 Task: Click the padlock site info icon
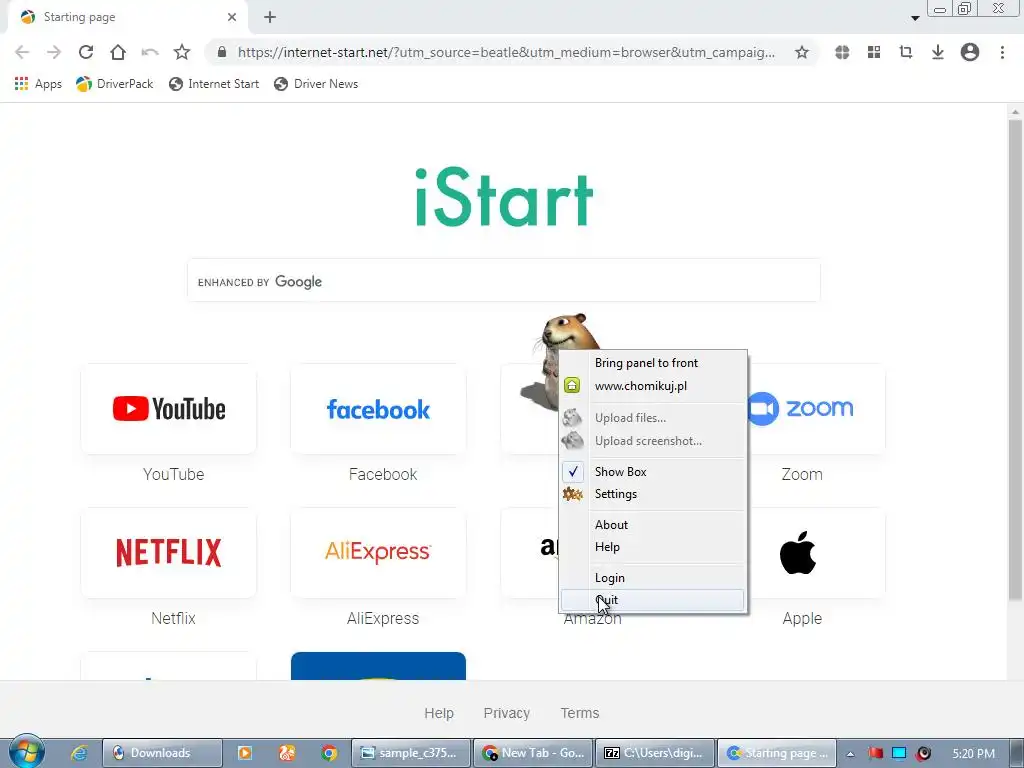222,52
